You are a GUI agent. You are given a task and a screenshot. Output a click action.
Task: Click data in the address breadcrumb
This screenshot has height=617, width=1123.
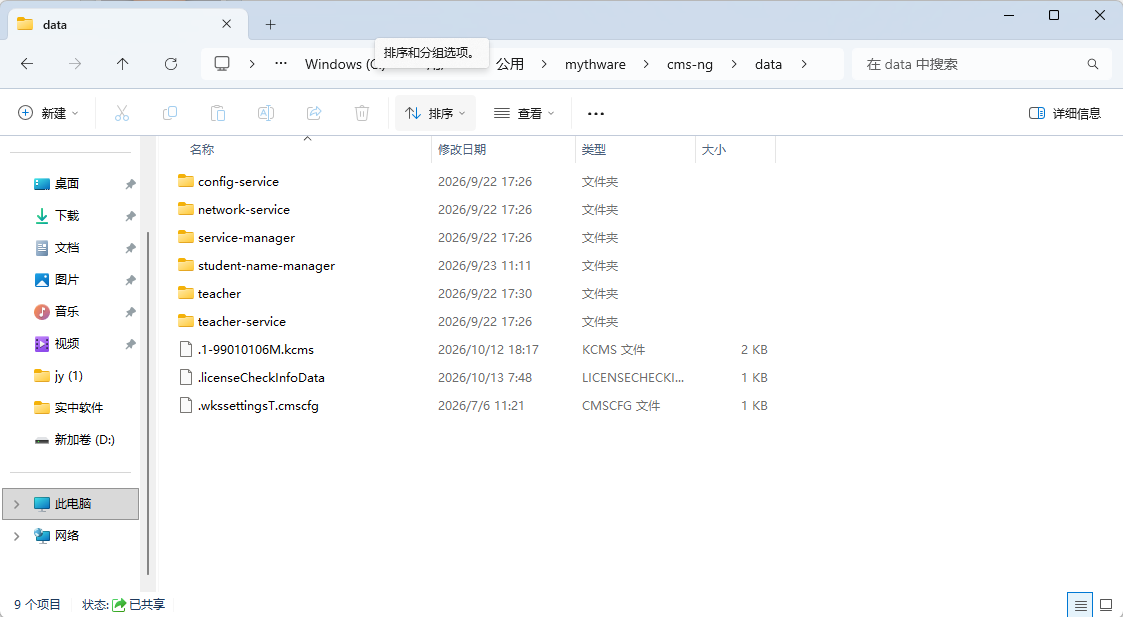click(x=768, y=64)
